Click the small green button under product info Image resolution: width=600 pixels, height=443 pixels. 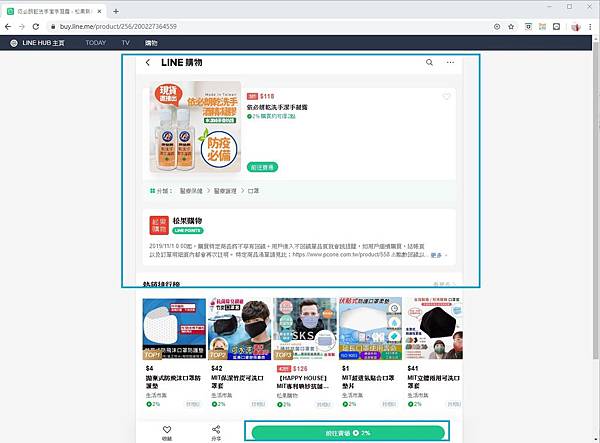point(262,167)
